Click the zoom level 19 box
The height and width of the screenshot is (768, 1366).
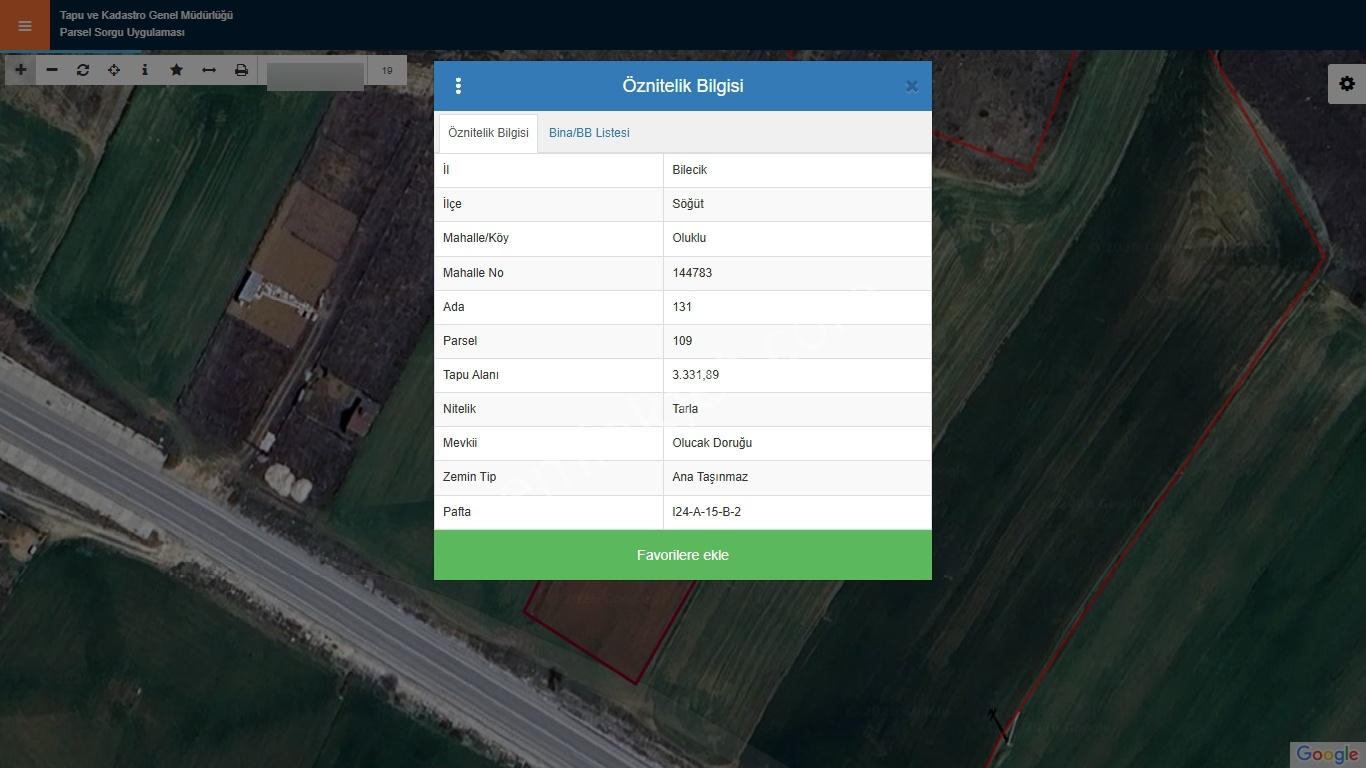point(387,70)
